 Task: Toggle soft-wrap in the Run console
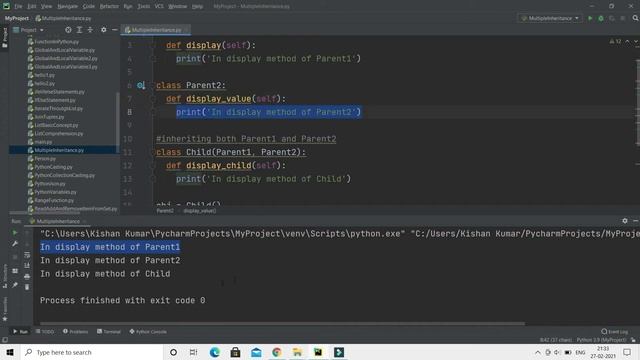27,255
